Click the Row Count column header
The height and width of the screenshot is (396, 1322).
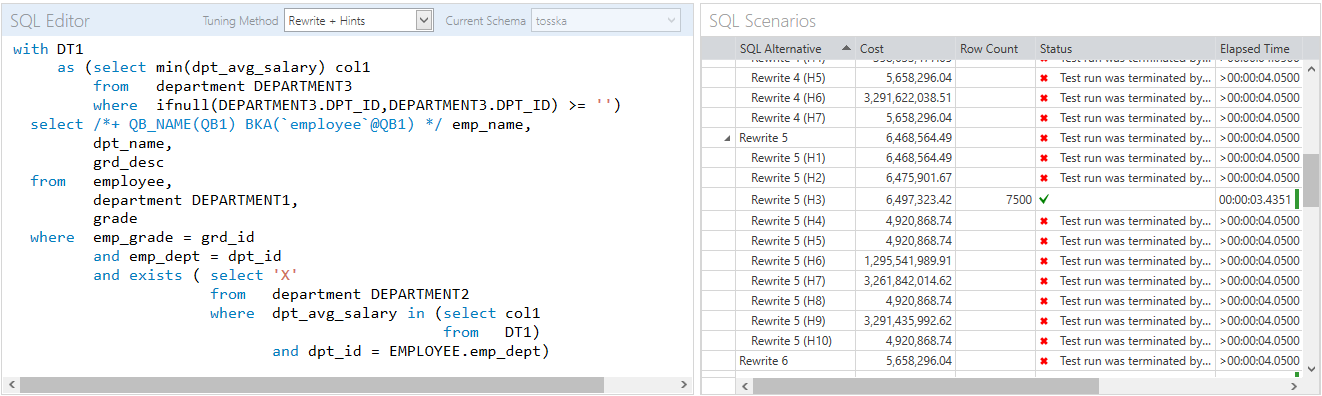[x=996, y=48]
